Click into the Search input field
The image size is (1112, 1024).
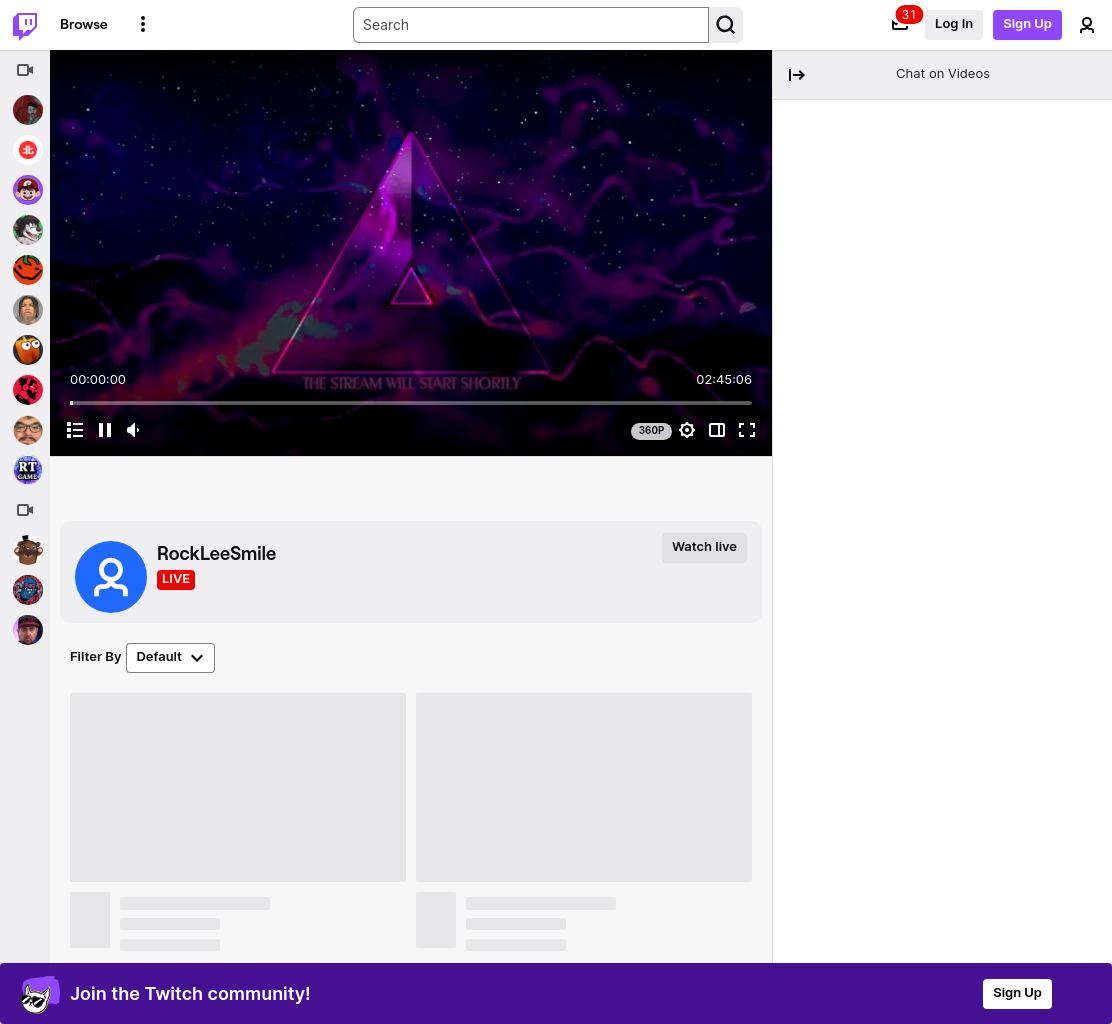(530, 25)
